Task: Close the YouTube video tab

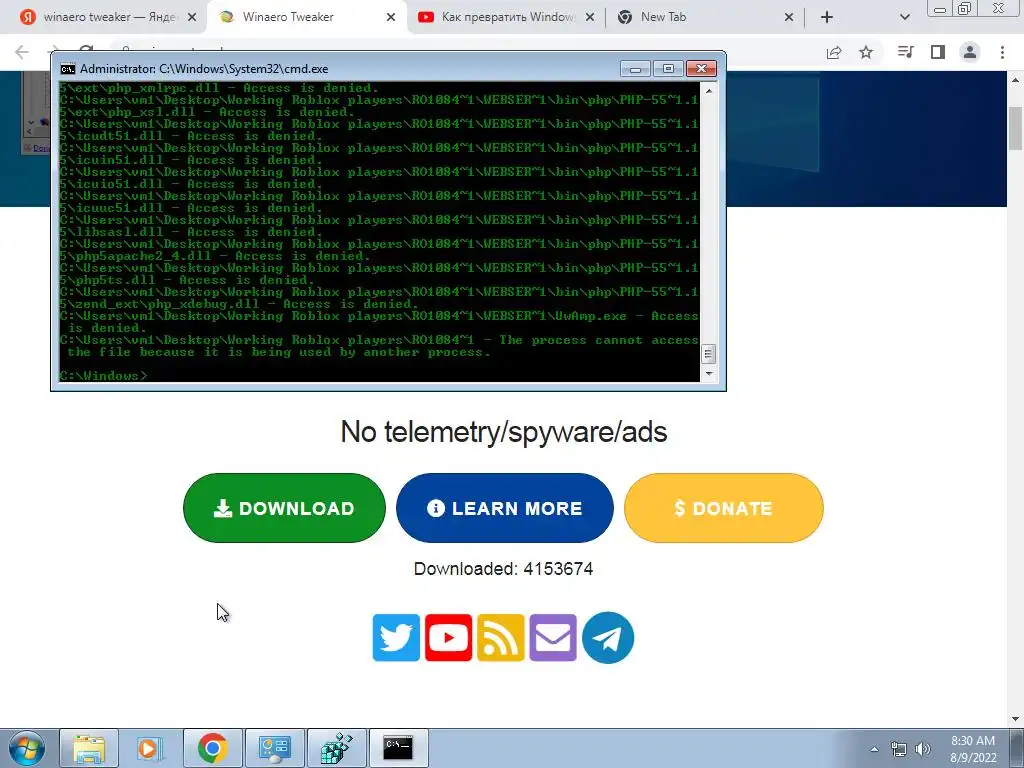Action: tap(590, 17)
